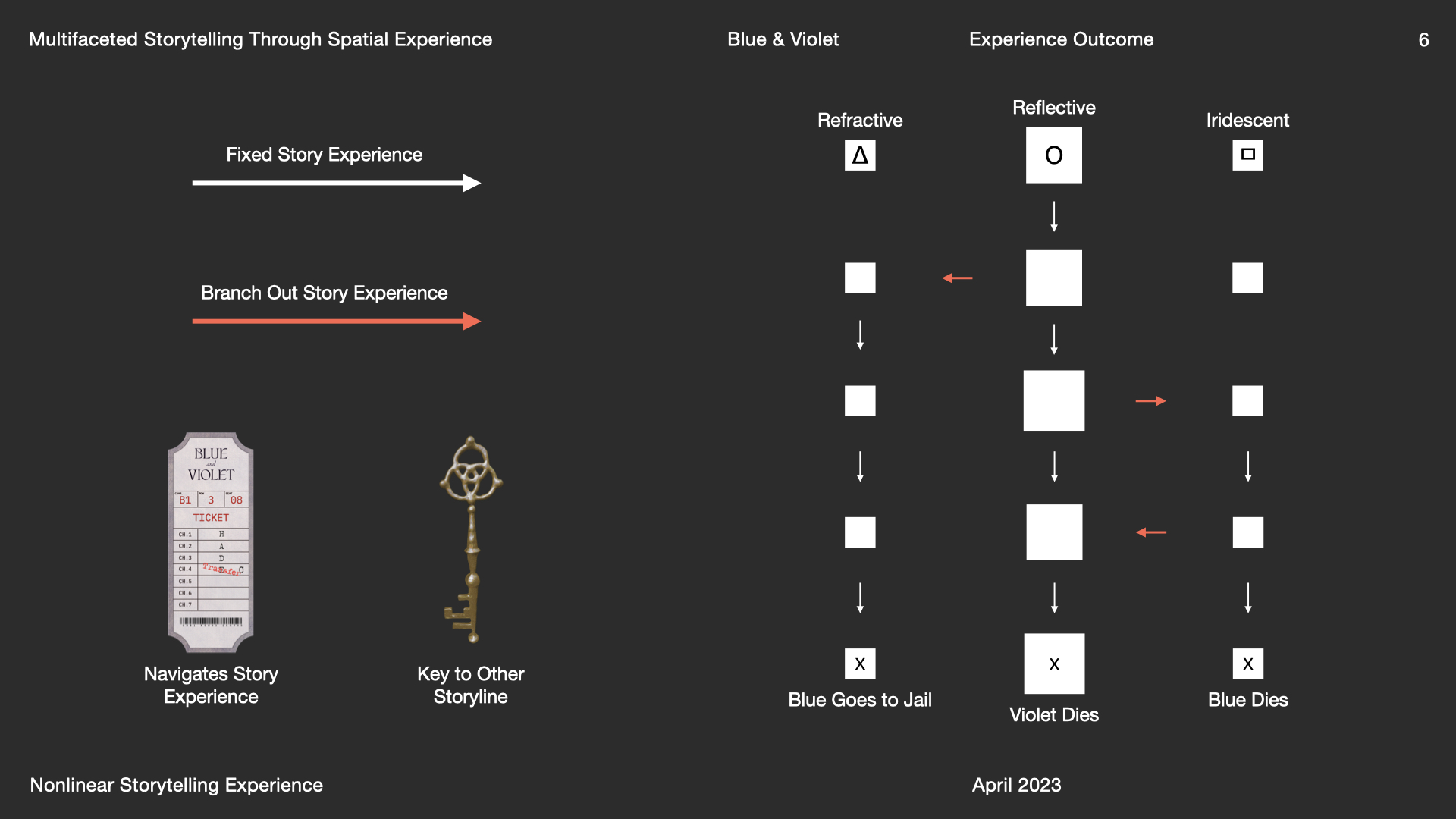
Task: Click the red right-pointing arrow toward Iridescent column
Action: tap(1150, 400)
